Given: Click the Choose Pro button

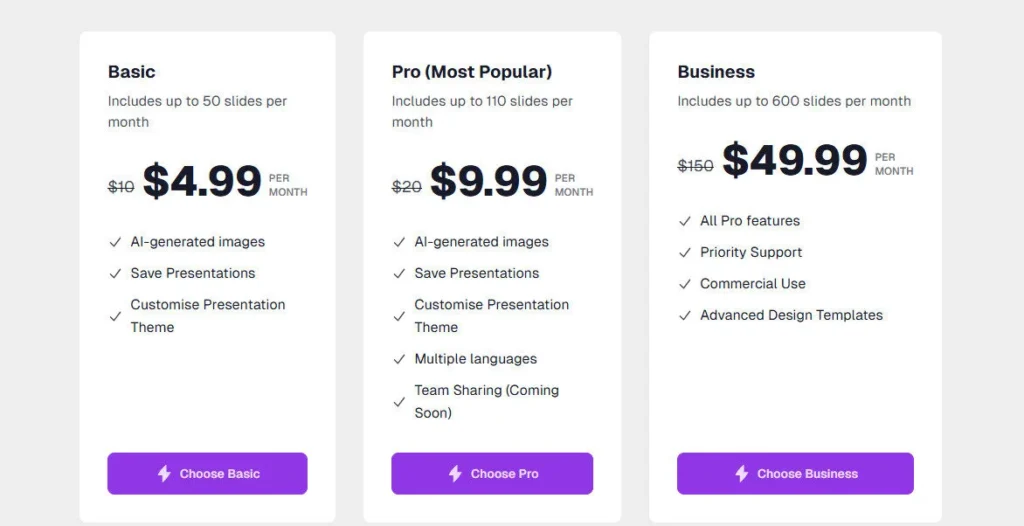Looking at the screenshot, I should coord(492,474).
